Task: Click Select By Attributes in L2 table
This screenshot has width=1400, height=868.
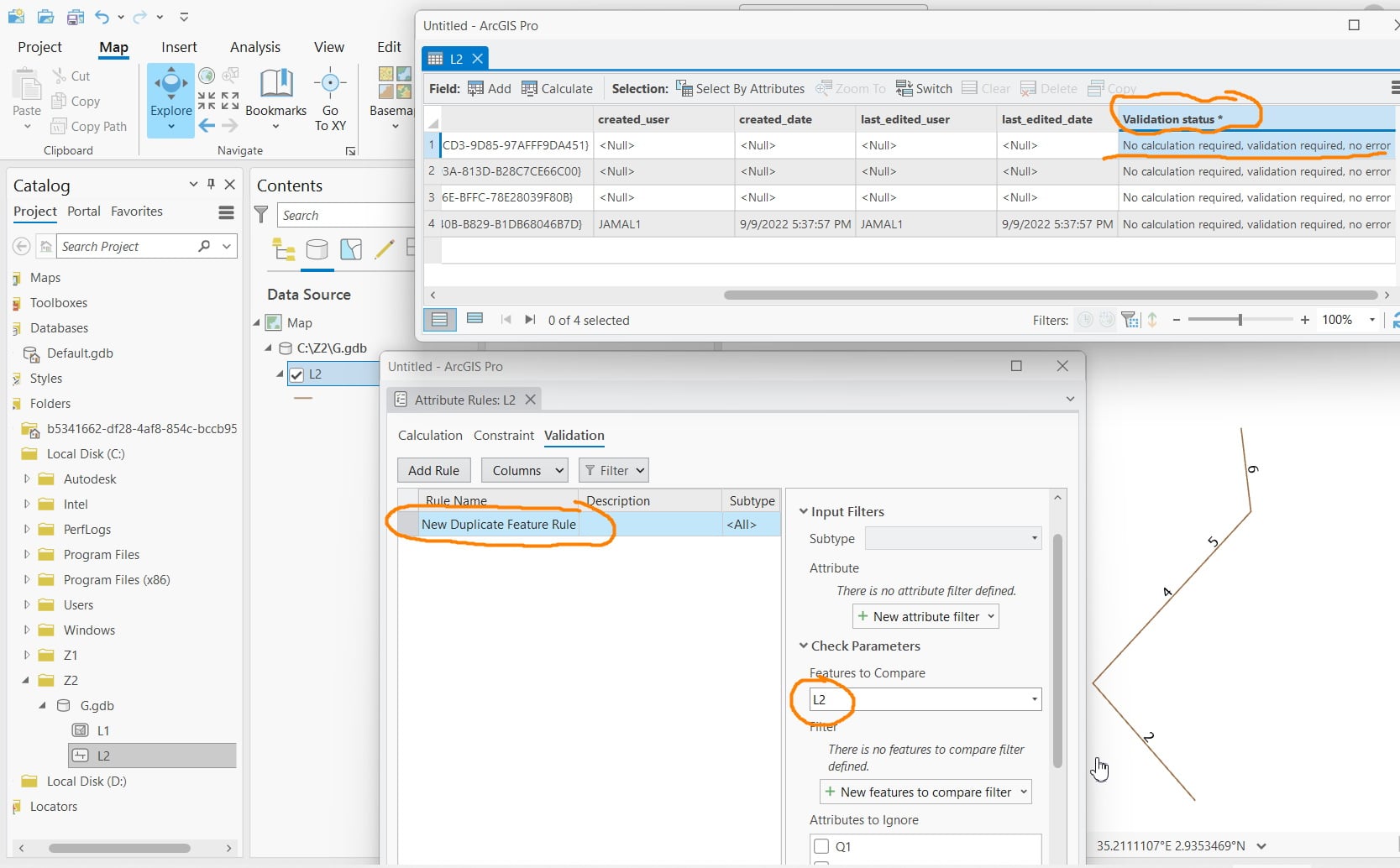Action: click(740, 88)
